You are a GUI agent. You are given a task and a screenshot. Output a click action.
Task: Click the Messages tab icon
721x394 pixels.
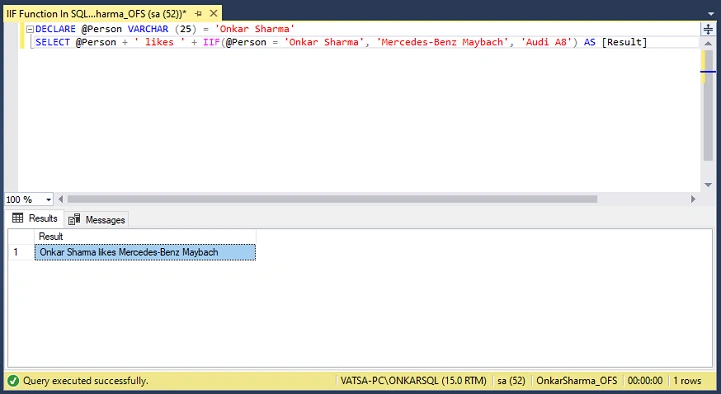pos(74,219)
